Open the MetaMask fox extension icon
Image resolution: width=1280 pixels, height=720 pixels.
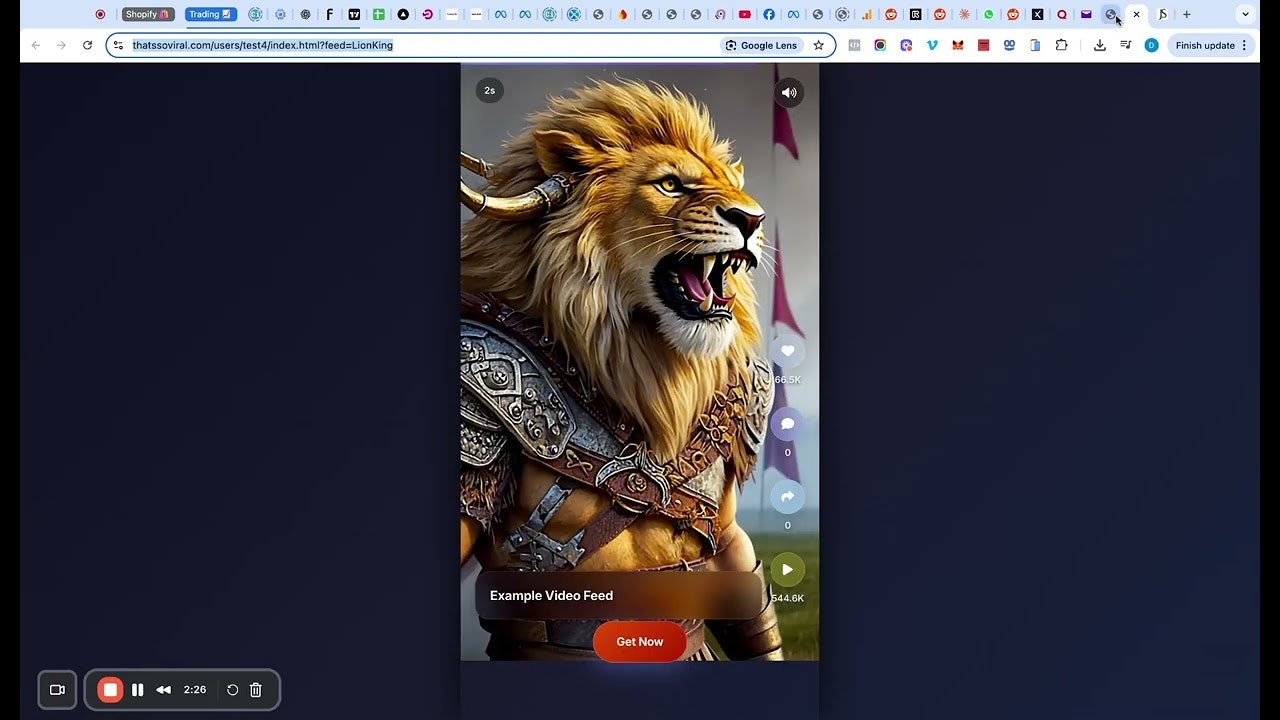click(956, 45)
